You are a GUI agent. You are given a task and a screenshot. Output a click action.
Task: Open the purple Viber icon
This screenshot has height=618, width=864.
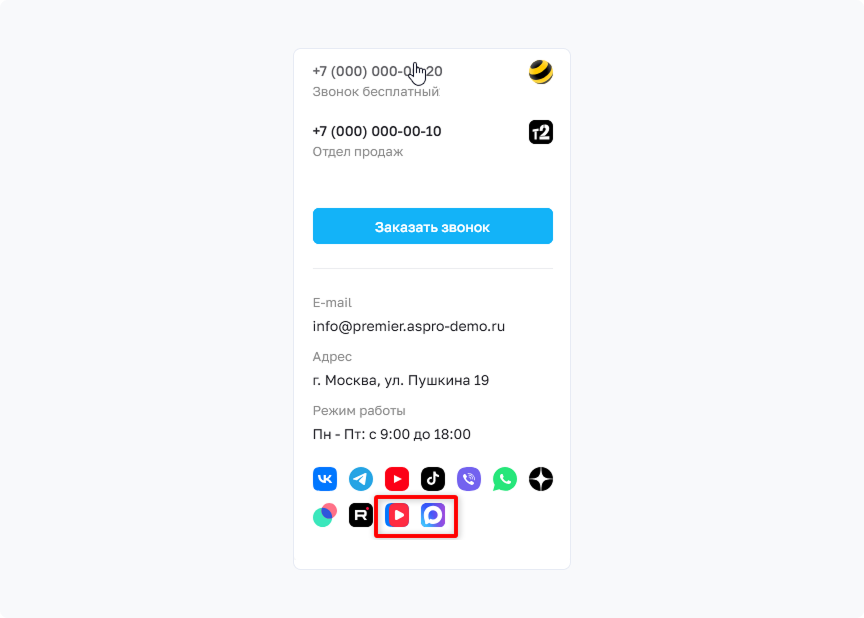click(x=469, y=479)
